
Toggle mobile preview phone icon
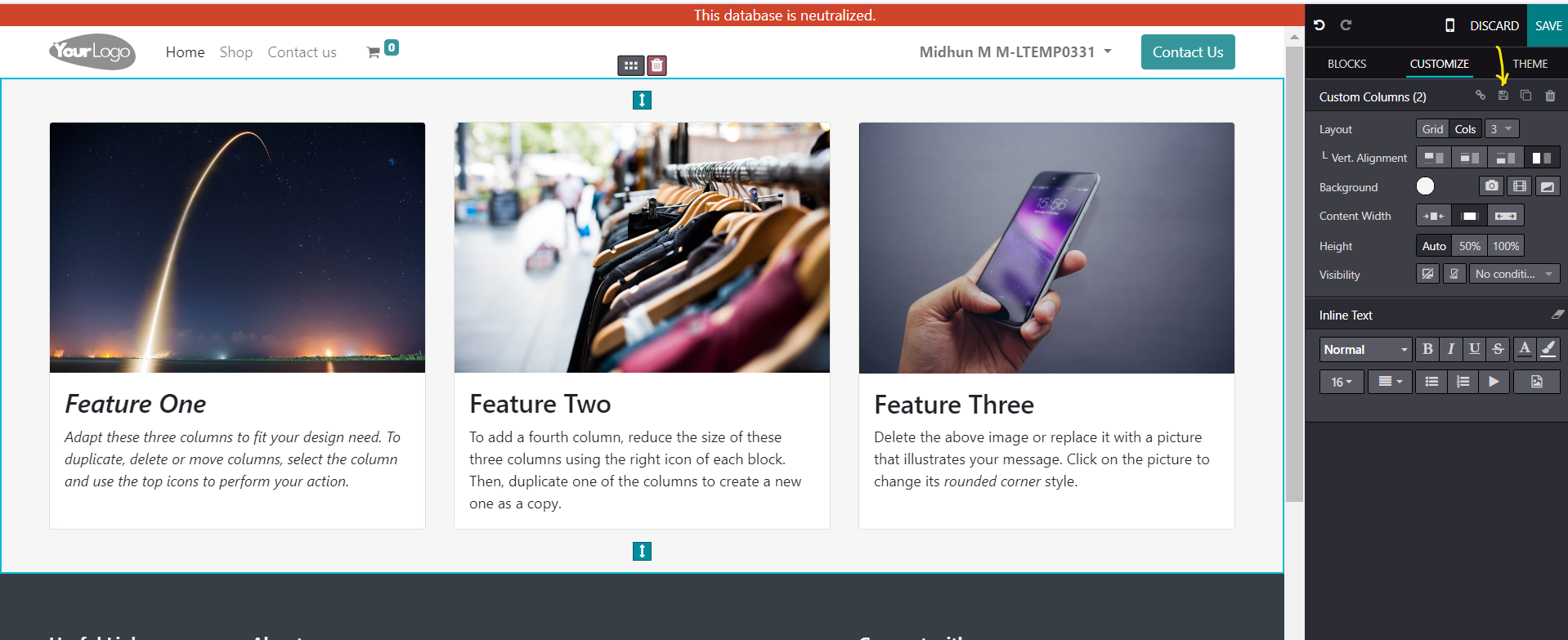1449,25
